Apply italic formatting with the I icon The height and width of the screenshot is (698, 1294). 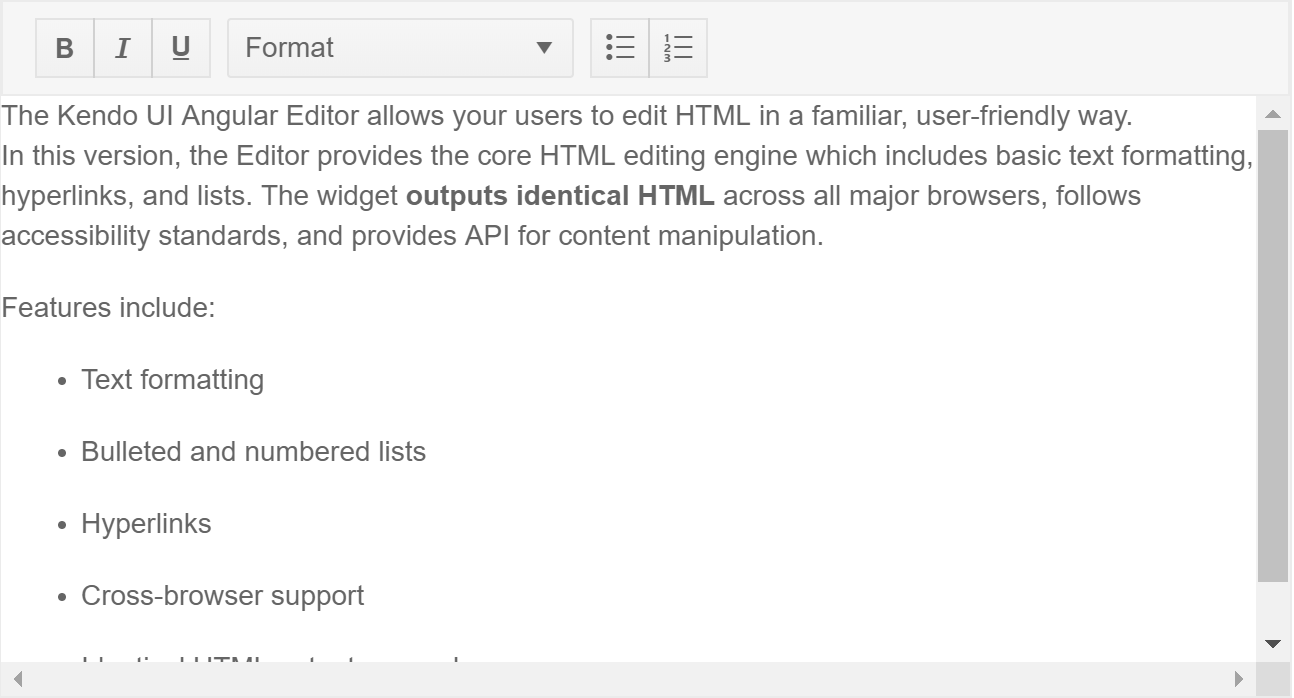[x=122, y=47]
